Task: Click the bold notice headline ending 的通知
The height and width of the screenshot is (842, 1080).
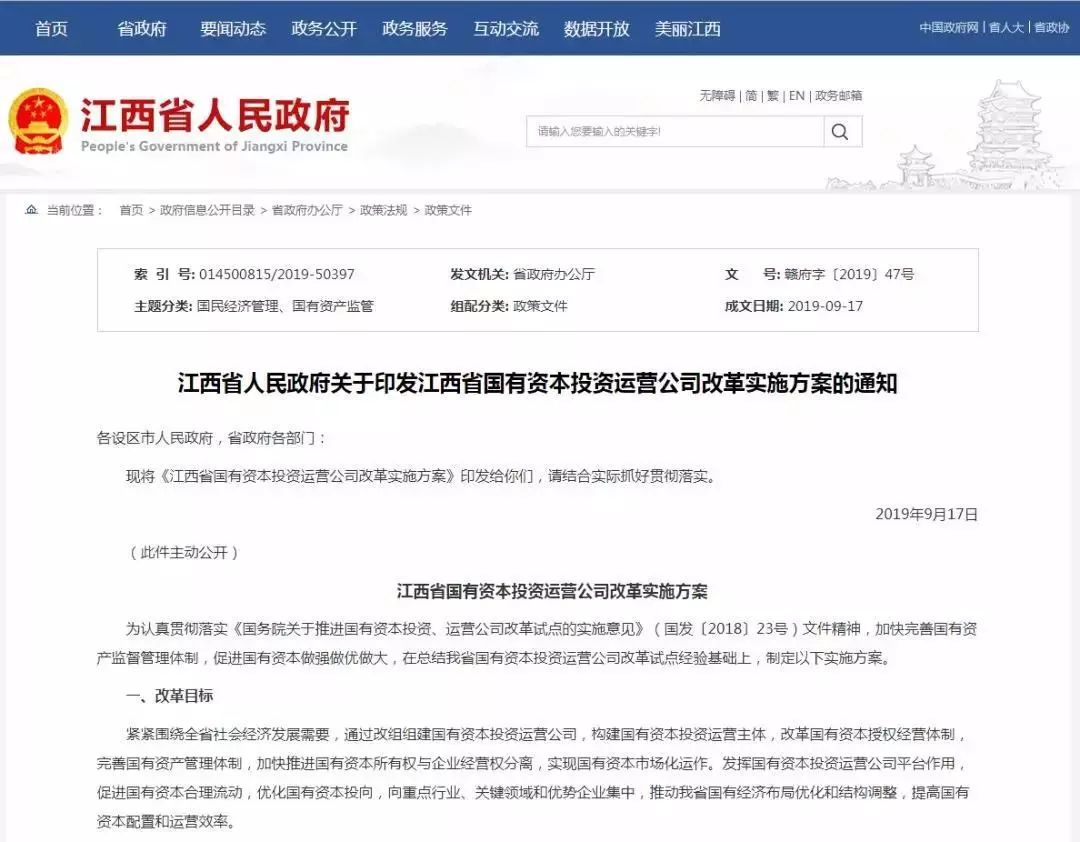Action: [x=537, y=383]
